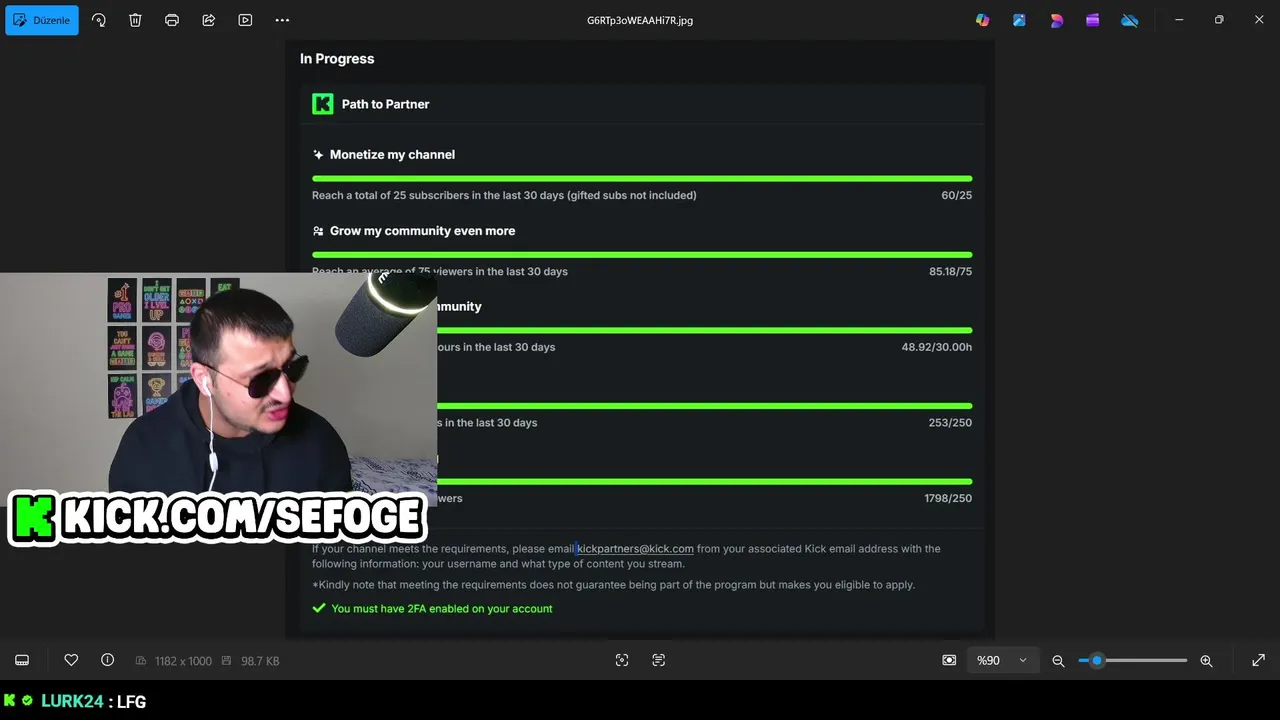Image resolution: width=1280 pixels, height=720 pixels.
Task: Print the image via the printer icon
Action: pyautogui.click(x=172, y=20)
